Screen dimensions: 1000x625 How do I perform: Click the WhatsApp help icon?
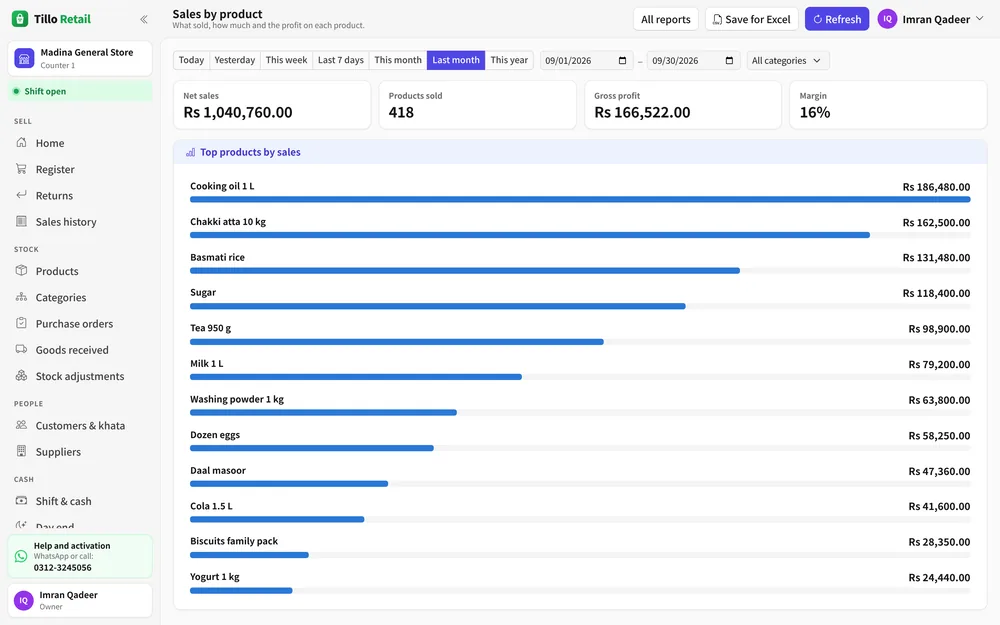click(x=21, y=556)
